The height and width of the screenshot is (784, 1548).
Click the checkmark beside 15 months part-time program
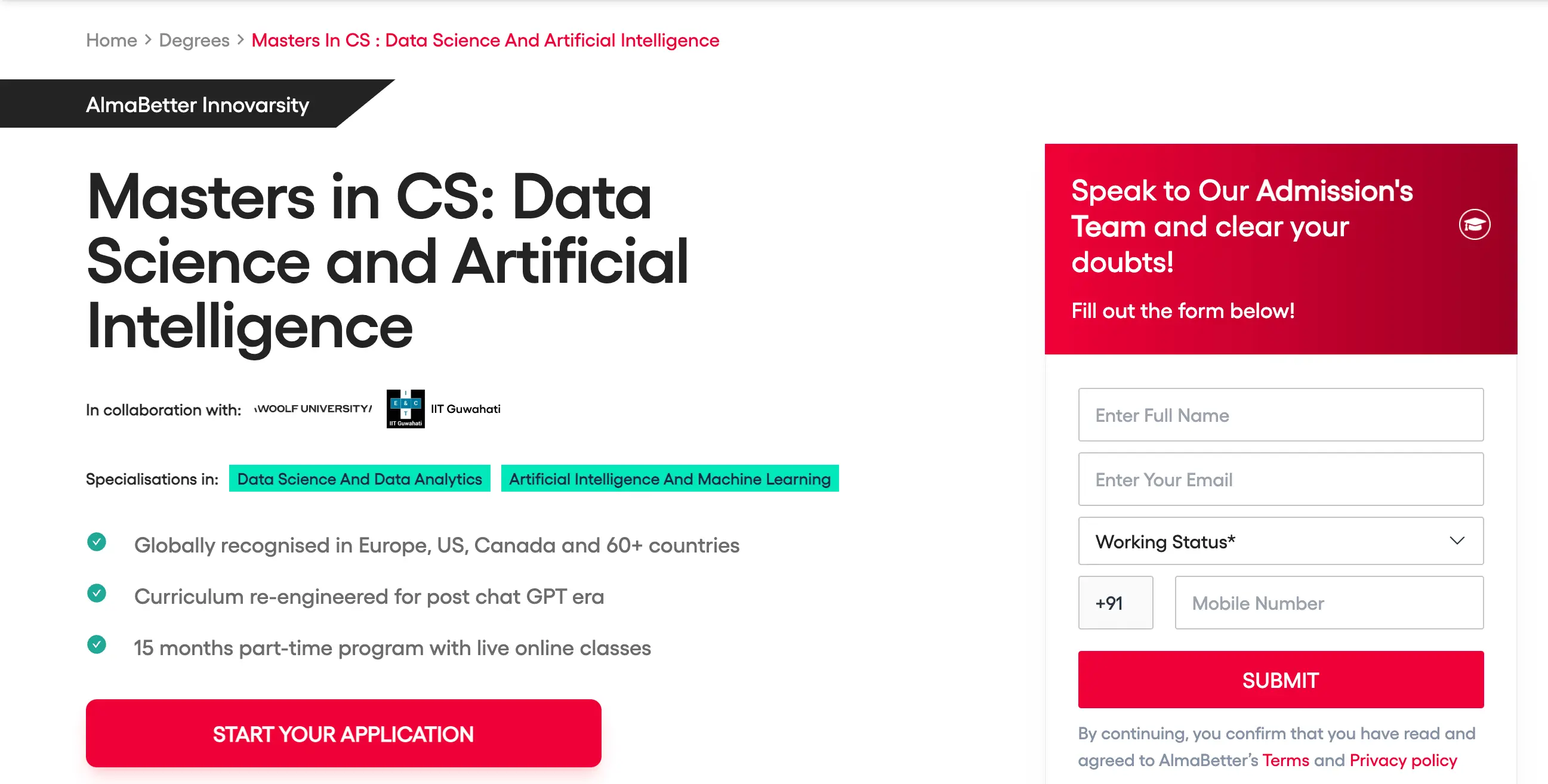(x=97, y=645)
